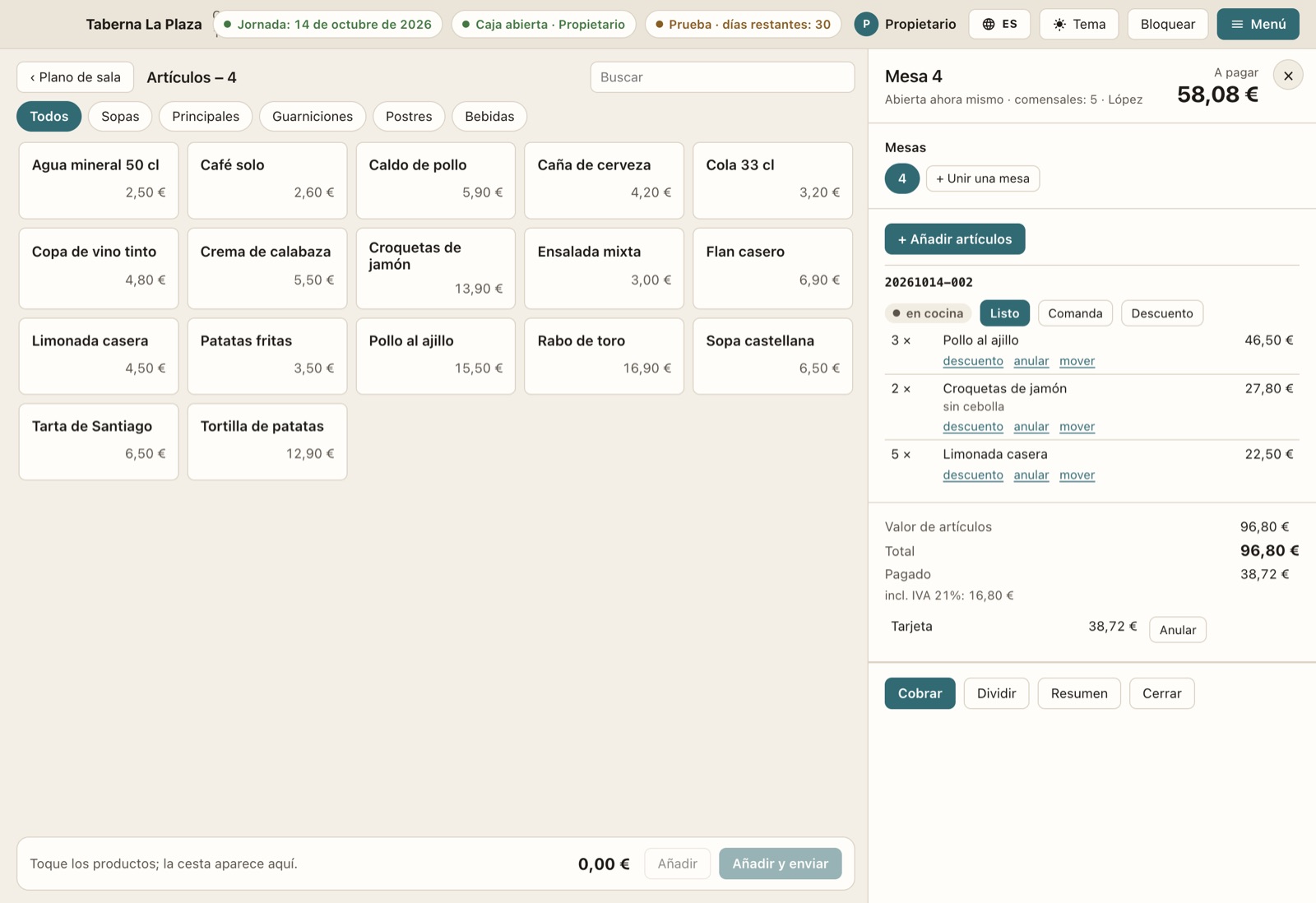The height and width of the screenshot is (903, 1316).
Task: Lock the screen with Bloquear
Action: tap(1167, 24)
